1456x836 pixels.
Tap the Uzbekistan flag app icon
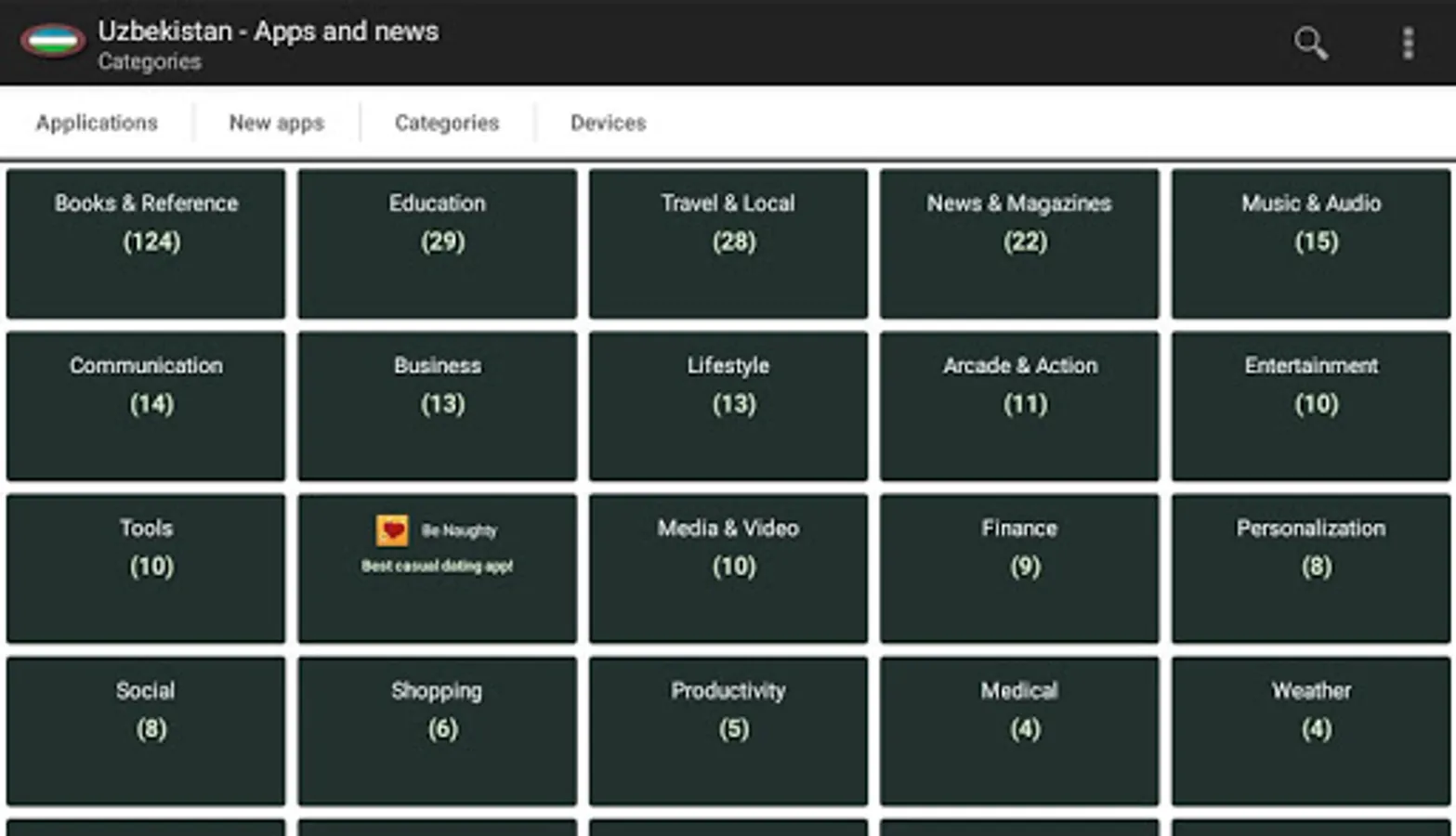pyautogui.click(x=53, y=42)
